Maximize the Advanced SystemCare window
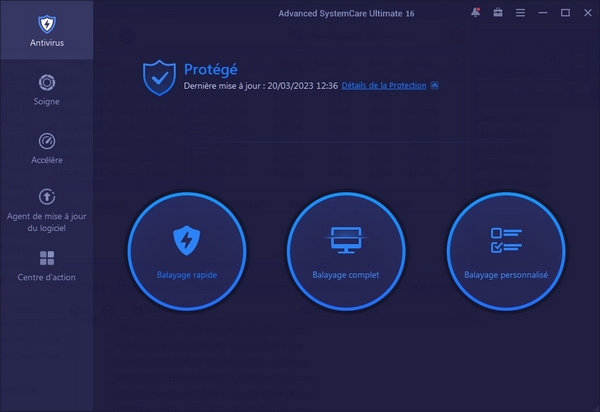The width and height of the screenshot is (600, 412). pos(565,13)
